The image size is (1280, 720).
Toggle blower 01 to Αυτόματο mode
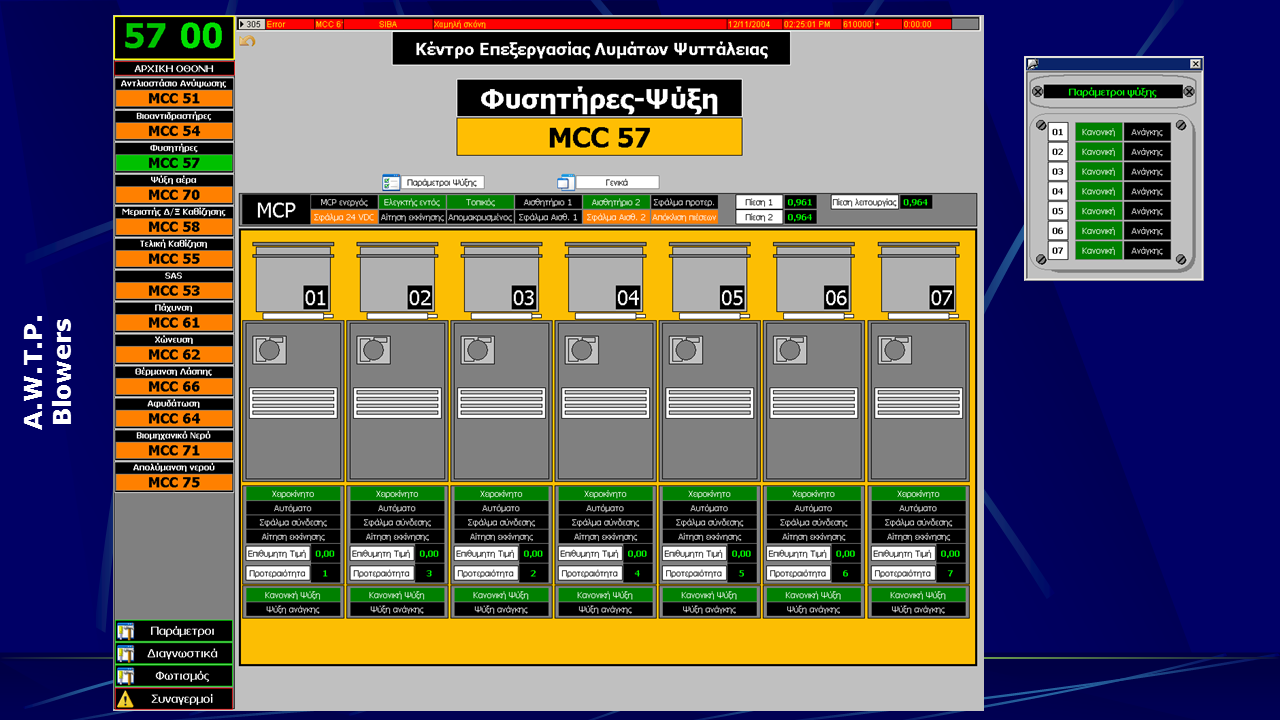coord(293,508)
